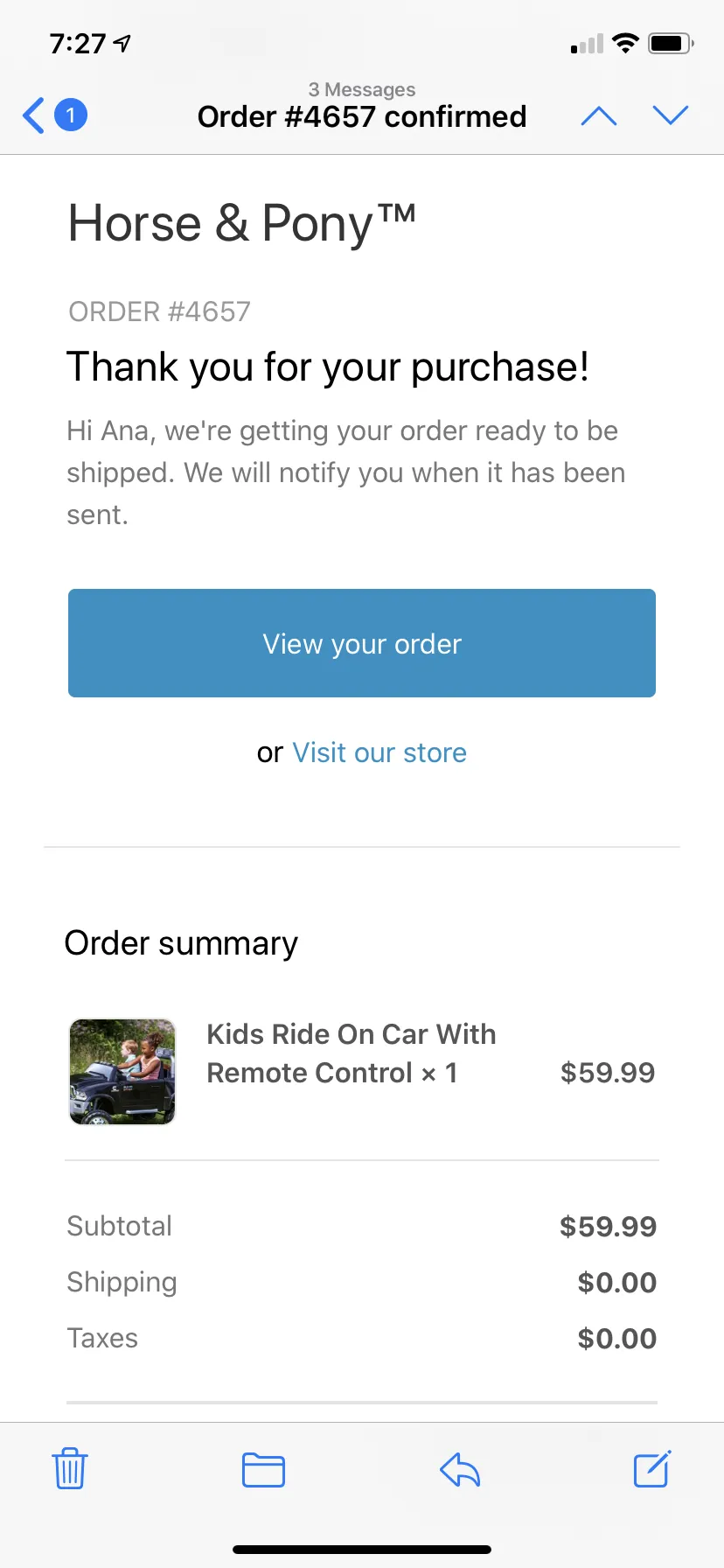Tap the Order #4657 confirmed header title
This screenshot has width=724, height=1568.
362,116
